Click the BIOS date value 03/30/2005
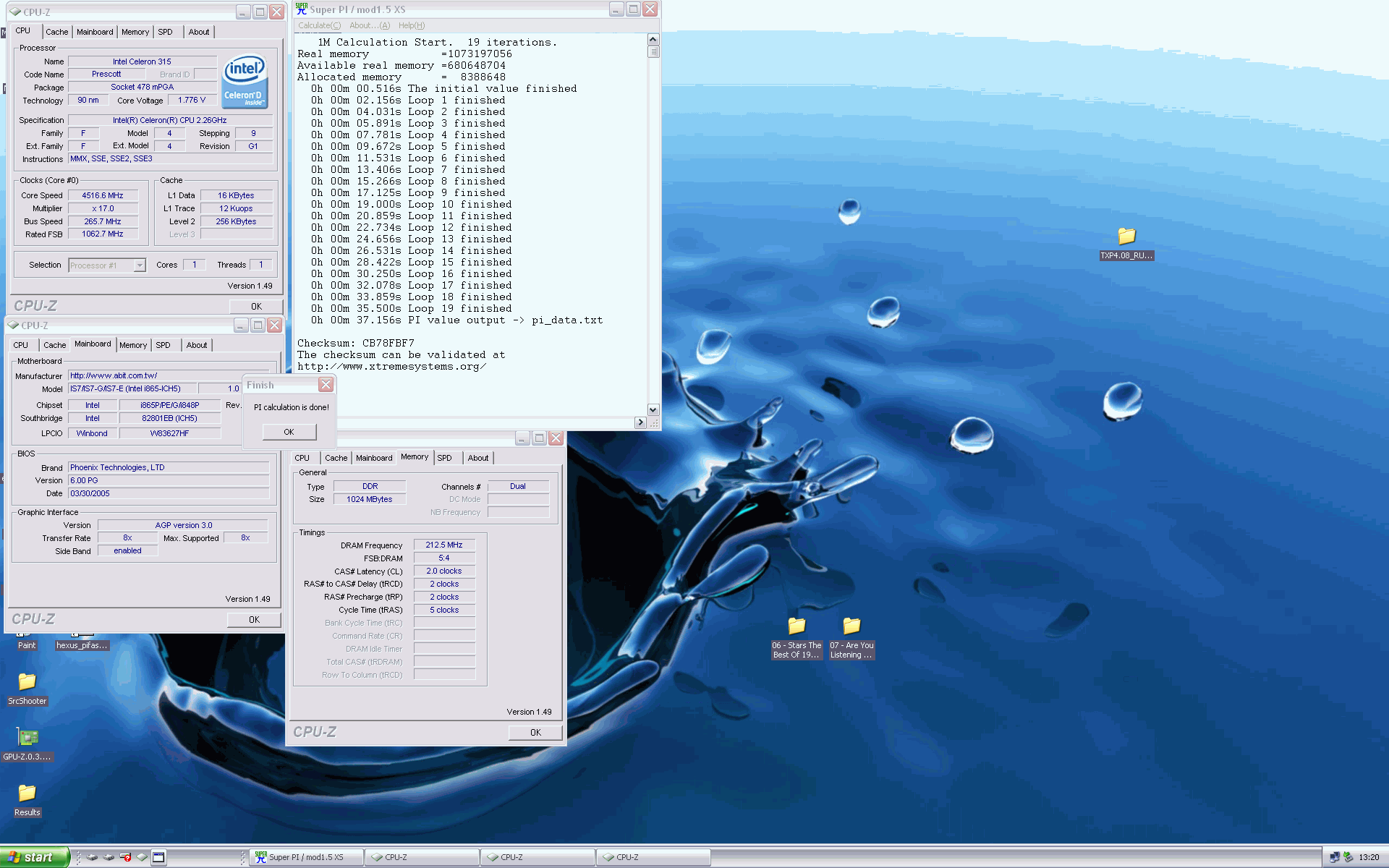 (169, 493)
